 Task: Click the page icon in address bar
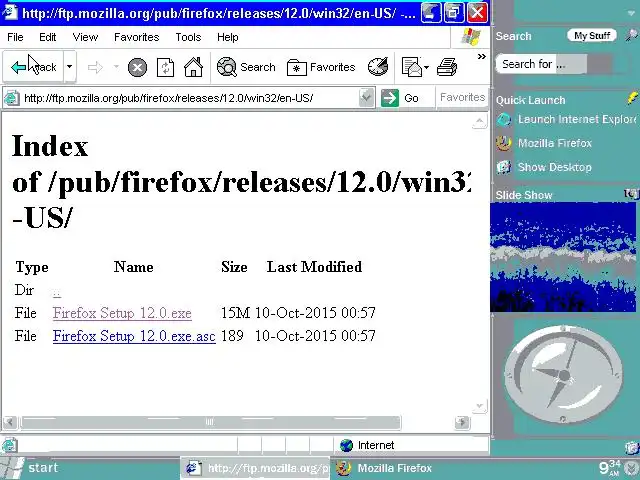click(x=11, y=98)
